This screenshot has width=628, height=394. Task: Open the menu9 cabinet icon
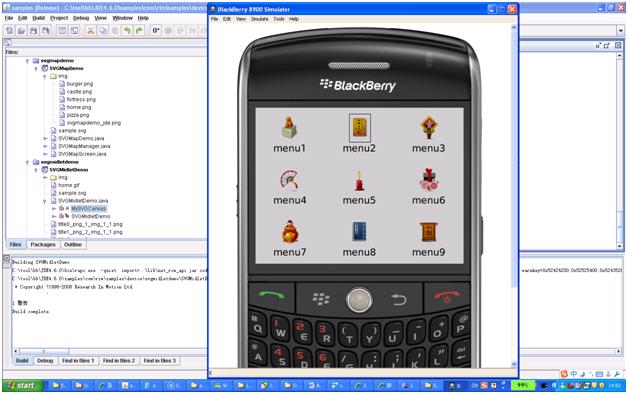pos(429,232)
